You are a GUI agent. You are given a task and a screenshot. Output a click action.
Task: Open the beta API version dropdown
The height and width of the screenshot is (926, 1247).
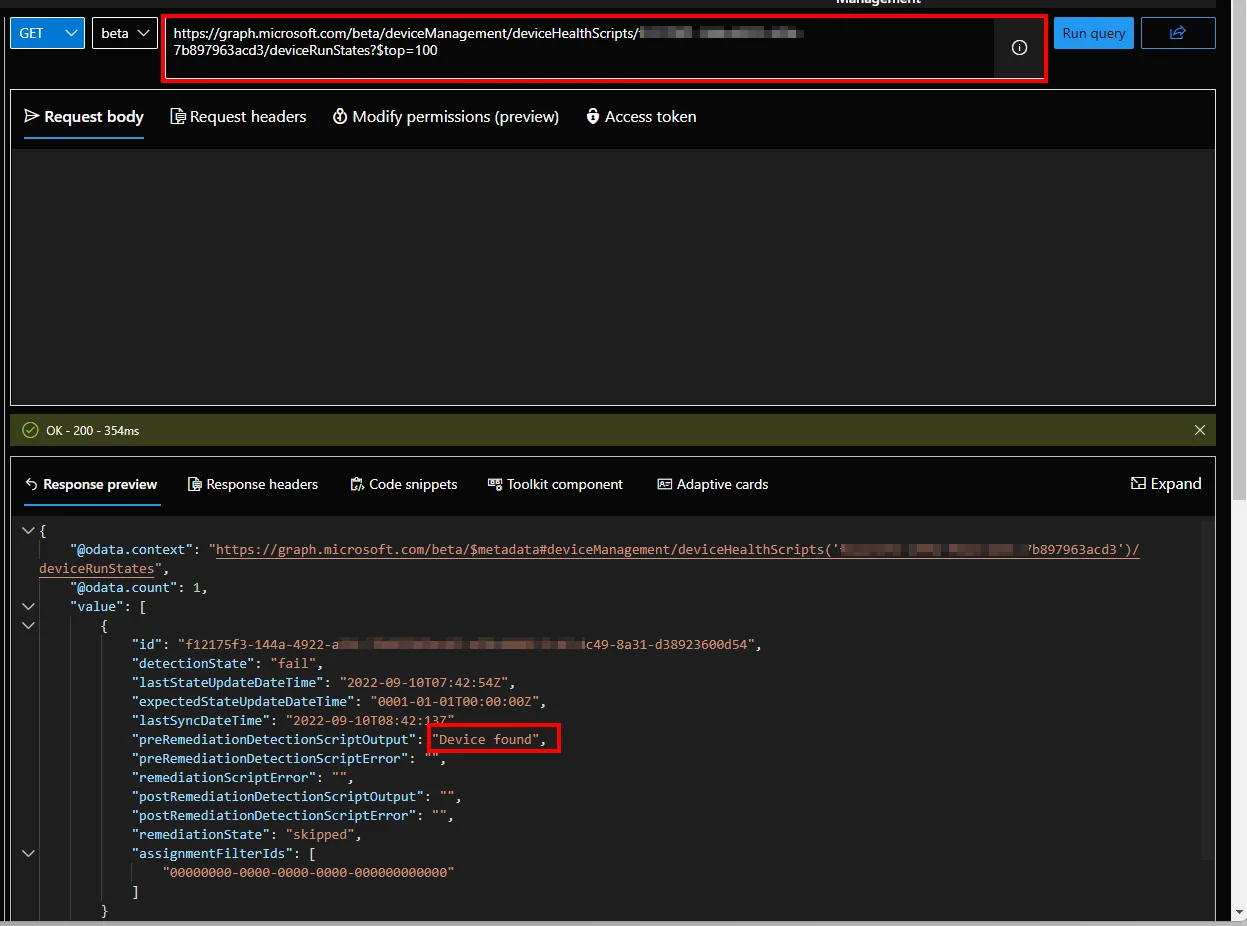pyautogui.click(x=125, y=33)
